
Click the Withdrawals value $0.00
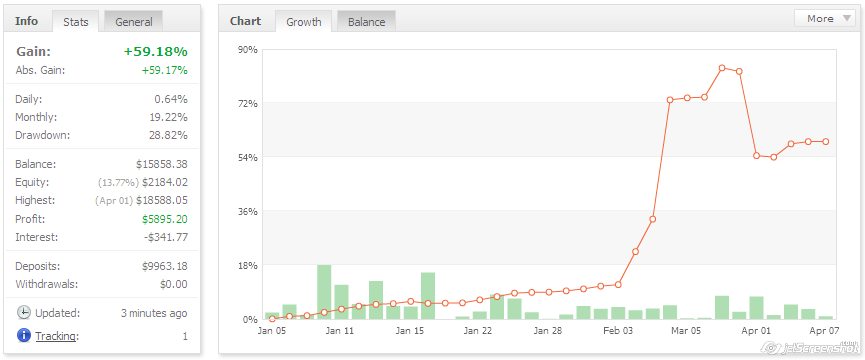(x=174, y=284)
